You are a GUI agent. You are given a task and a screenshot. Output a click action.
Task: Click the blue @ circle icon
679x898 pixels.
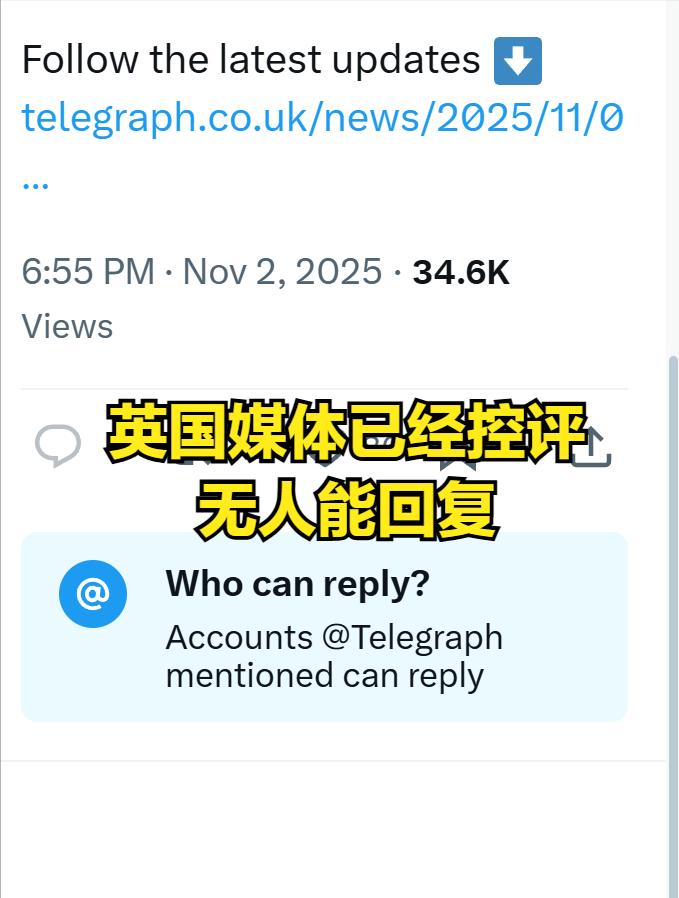coord(93,593)
